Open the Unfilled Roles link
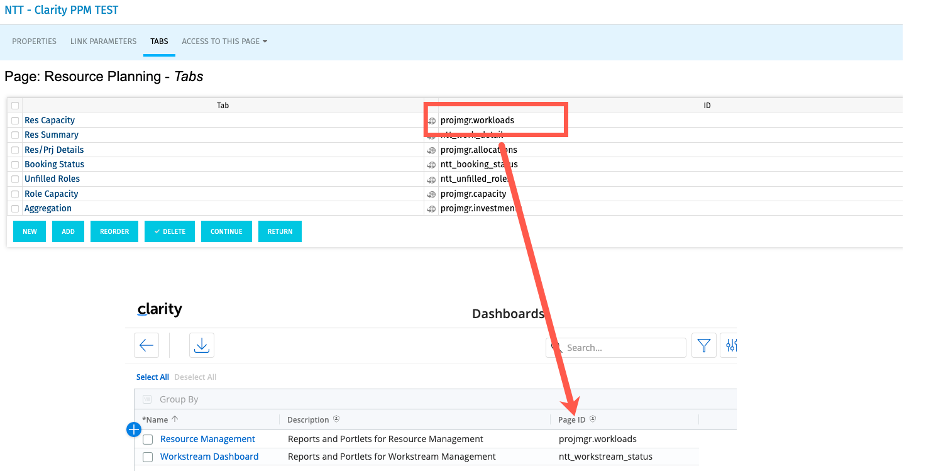This screenshot has width=936, height=472. click(52, 179)
